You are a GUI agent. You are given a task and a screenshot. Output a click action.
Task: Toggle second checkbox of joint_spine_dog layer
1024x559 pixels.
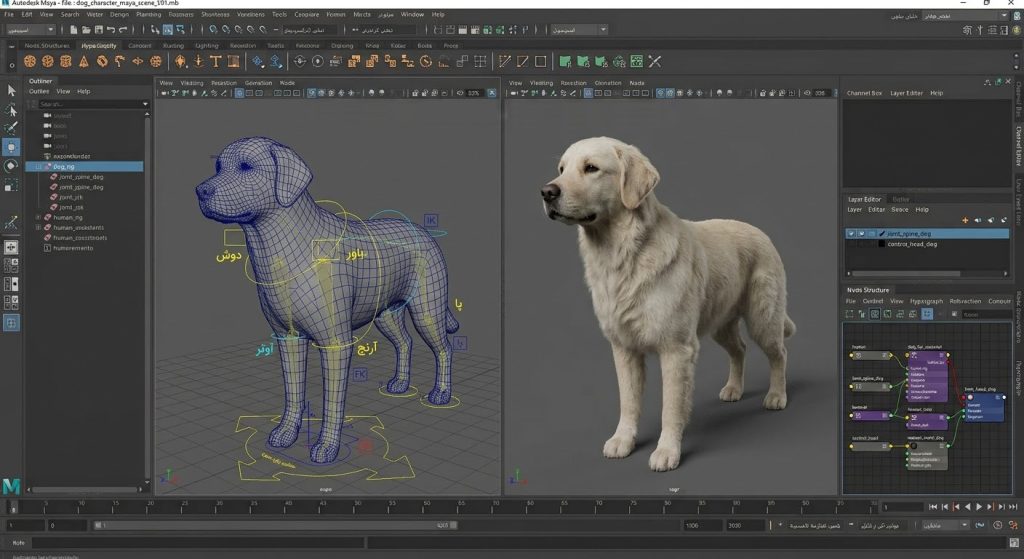pos(861,233)
